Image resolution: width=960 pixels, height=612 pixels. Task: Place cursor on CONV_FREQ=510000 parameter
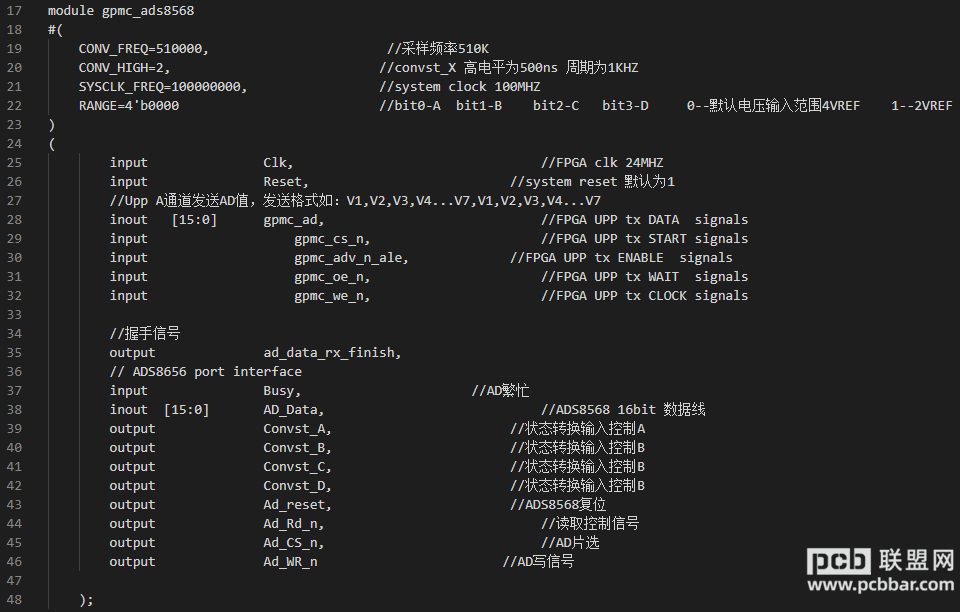[141, 49]
